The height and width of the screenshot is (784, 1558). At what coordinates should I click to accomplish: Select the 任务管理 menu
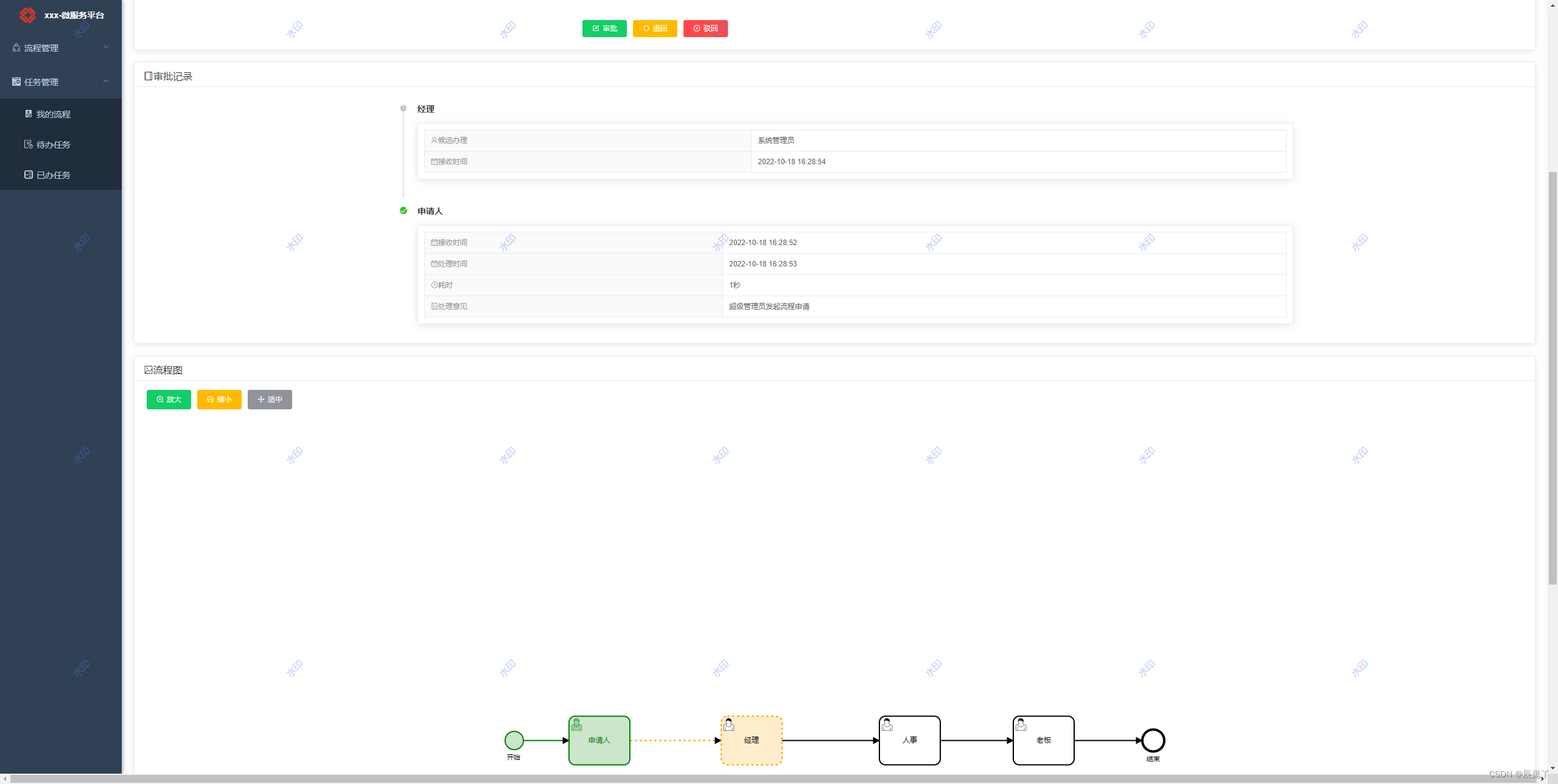(x=61, y=82)
